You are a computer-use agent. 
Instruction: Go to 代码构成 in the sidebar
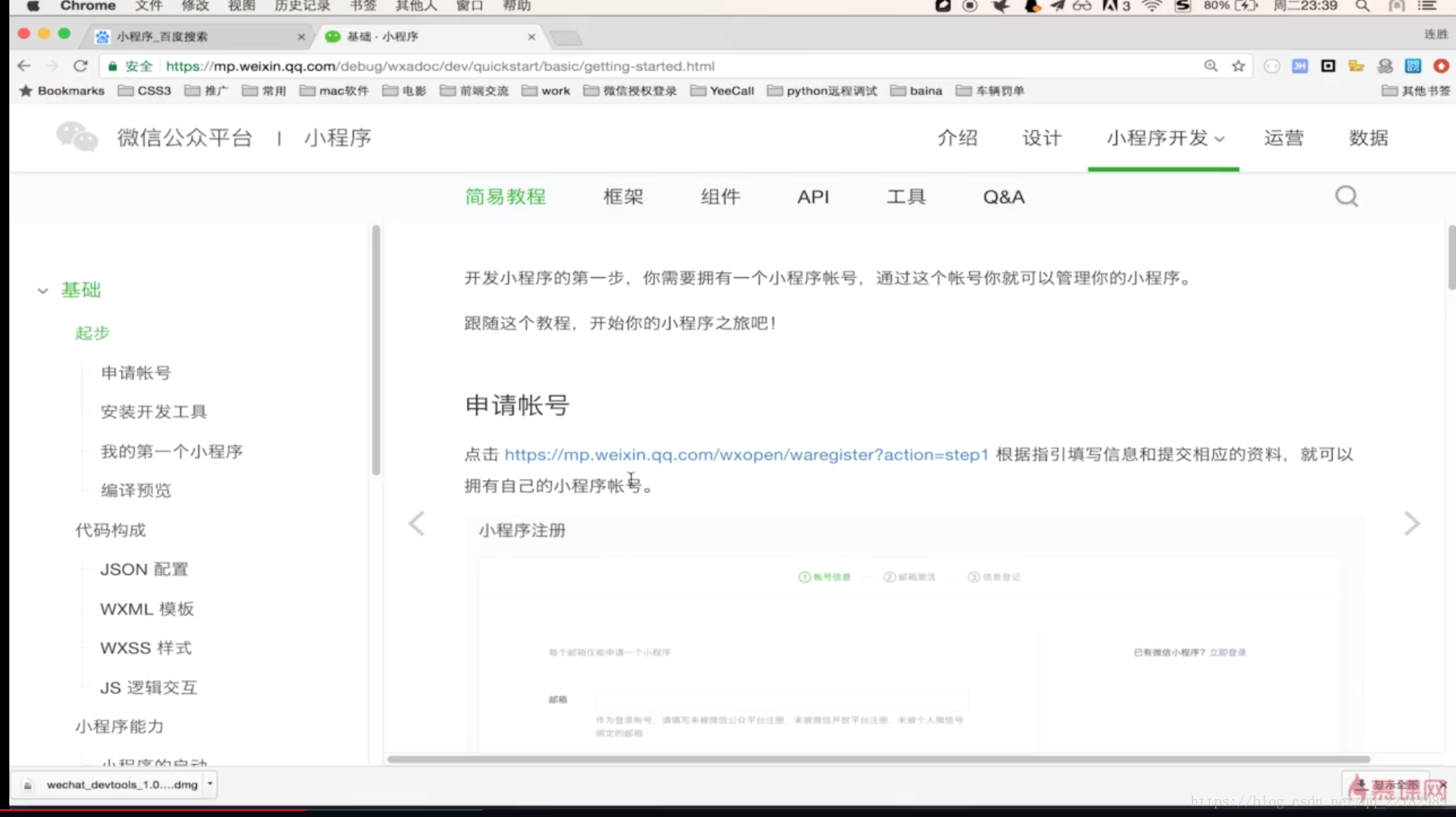point(111,530)
